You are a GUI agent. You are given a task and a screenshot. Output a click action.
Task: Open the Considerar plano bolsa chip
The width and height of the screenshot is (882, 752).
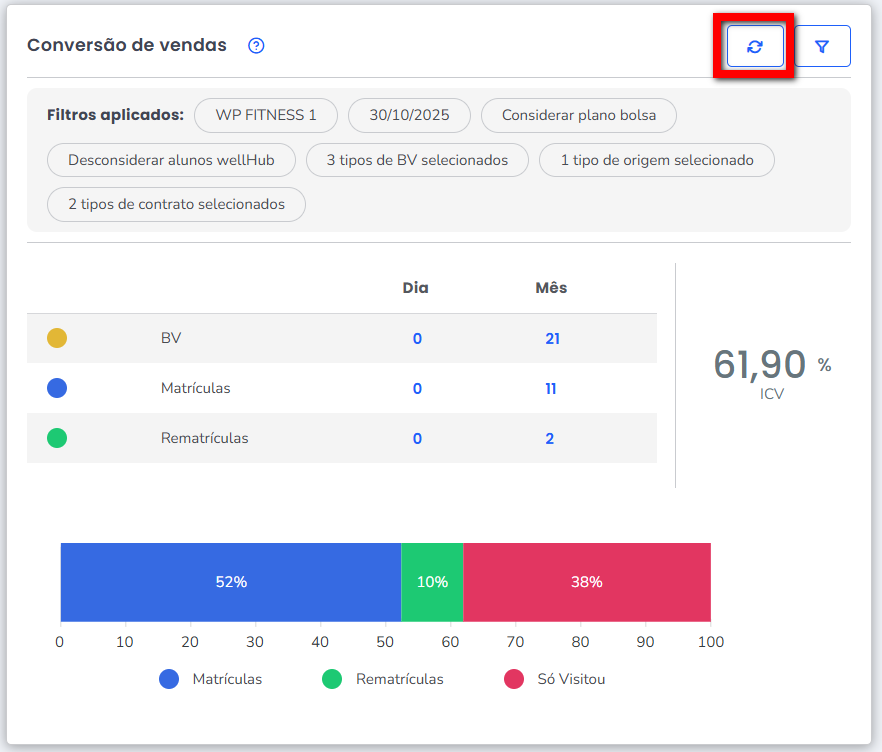pos(579,115)
